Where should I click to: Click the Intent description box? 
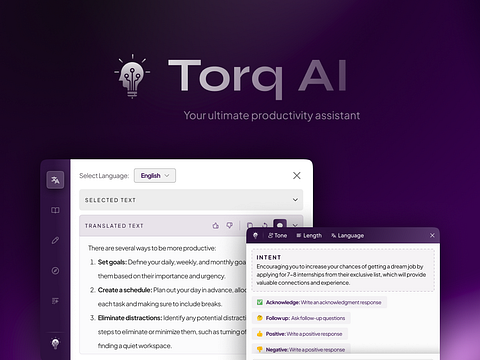pos(343,270)
